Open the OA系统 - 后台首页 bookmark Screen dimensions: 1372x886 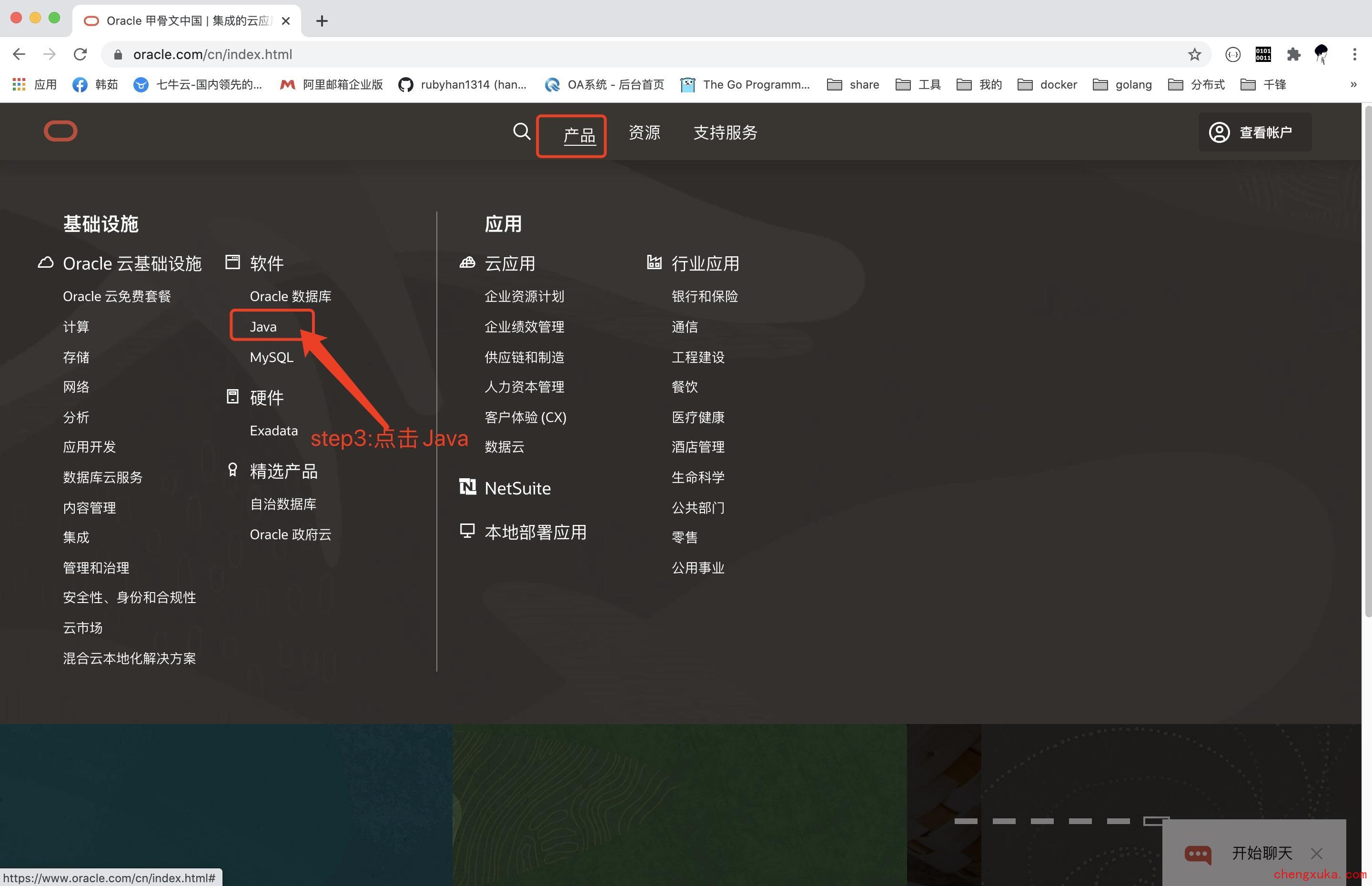coord(605,85)
